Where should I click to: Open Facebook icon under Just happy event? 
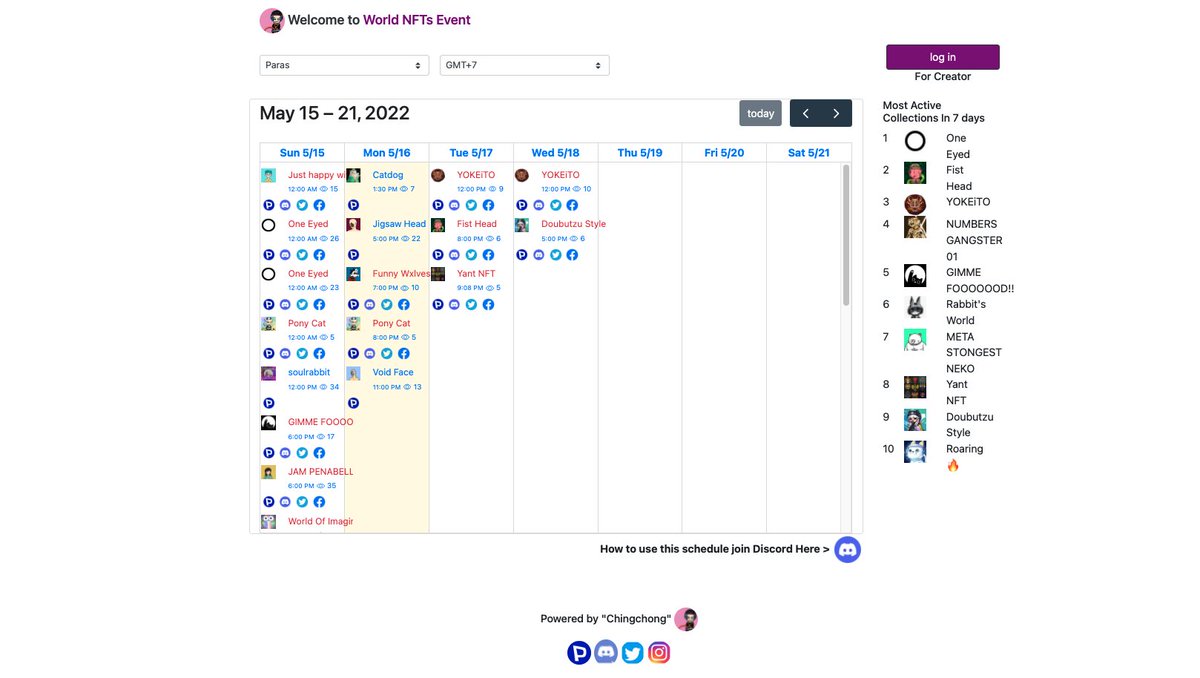(x=319, y=205)
